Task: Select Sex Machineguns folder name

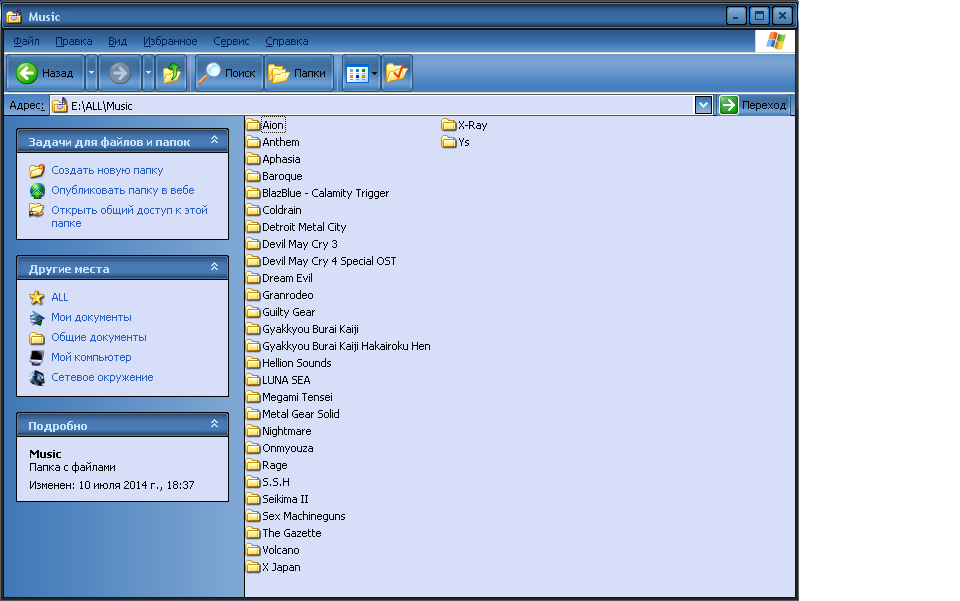Action: click(304, 517)
